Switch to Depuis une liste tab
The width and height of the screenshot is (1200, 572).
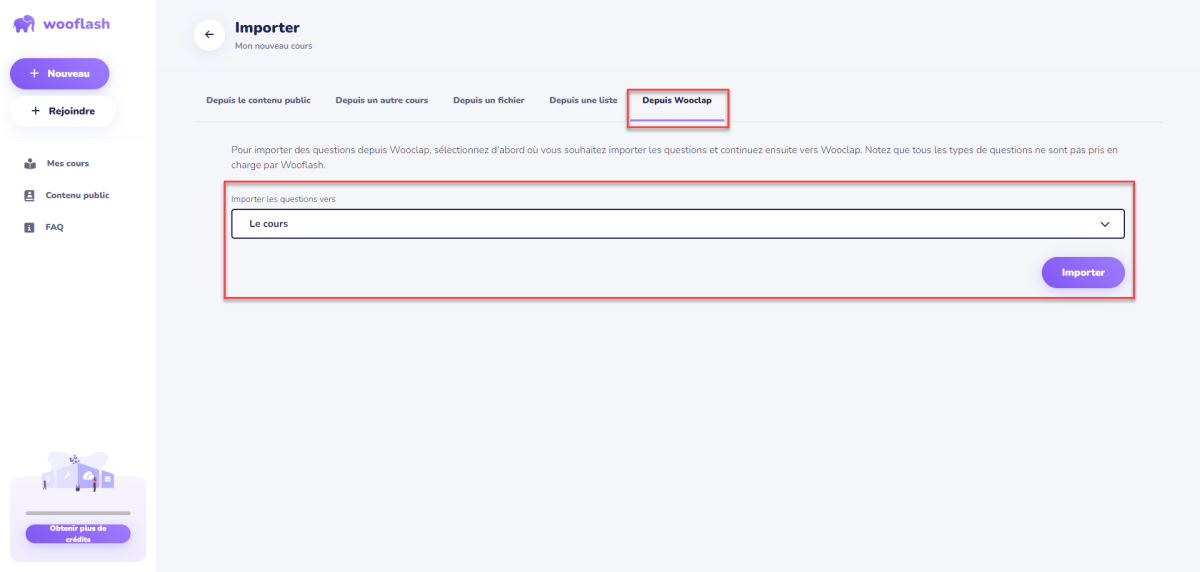(583, 100)
